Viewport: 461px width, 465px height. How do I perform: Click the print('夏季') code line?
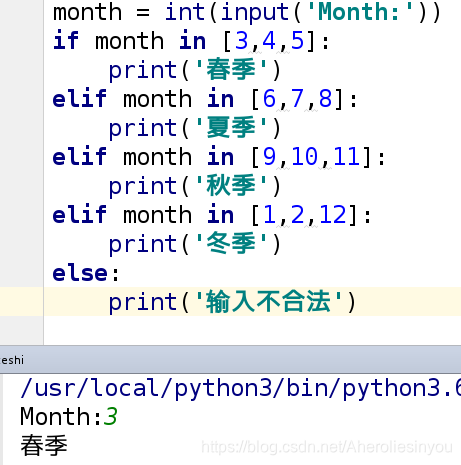tap(195, 128)
